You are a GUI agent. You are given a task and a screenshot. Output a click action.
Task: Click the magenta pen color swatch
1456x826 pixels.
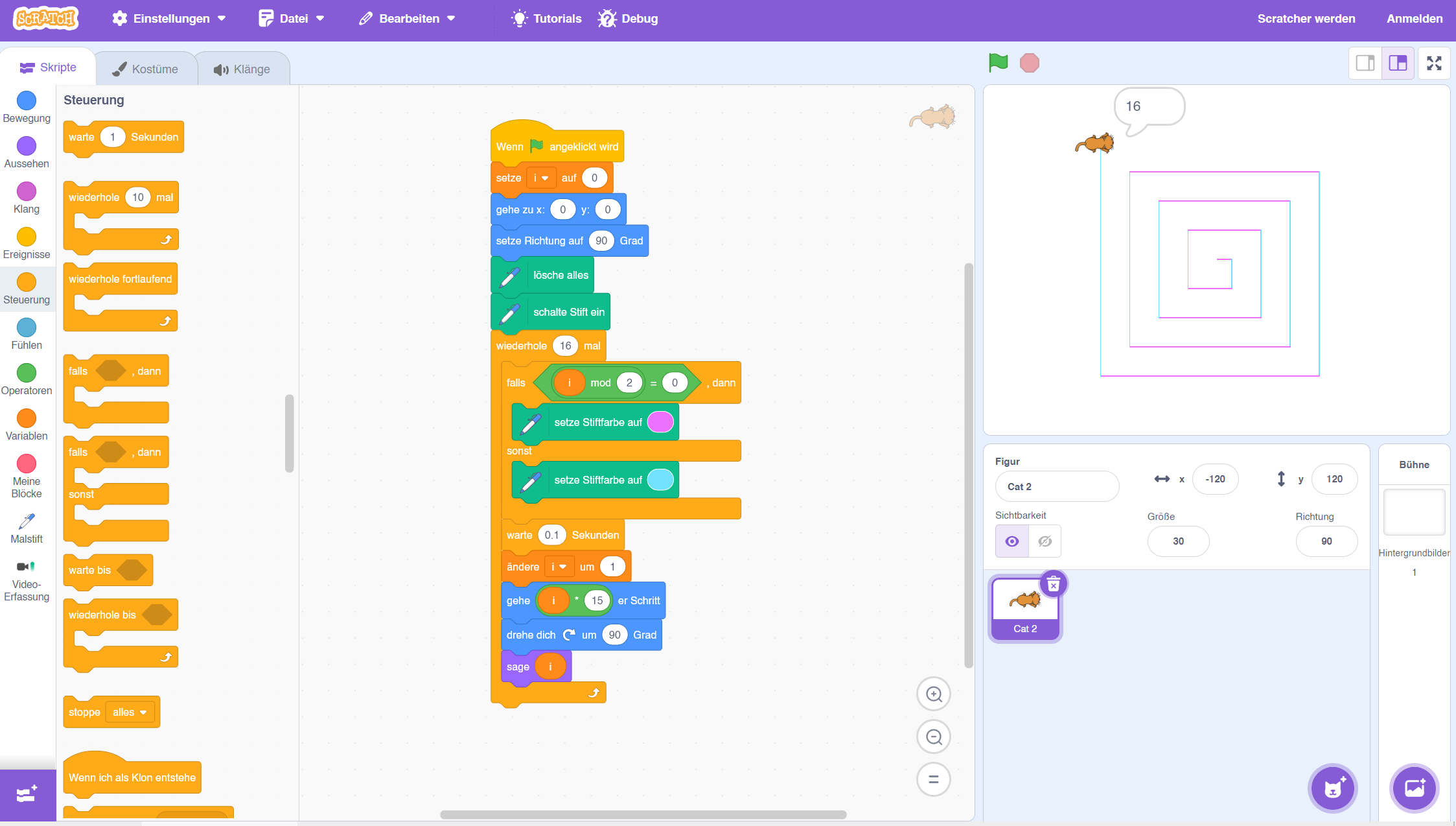coord(660,423)
